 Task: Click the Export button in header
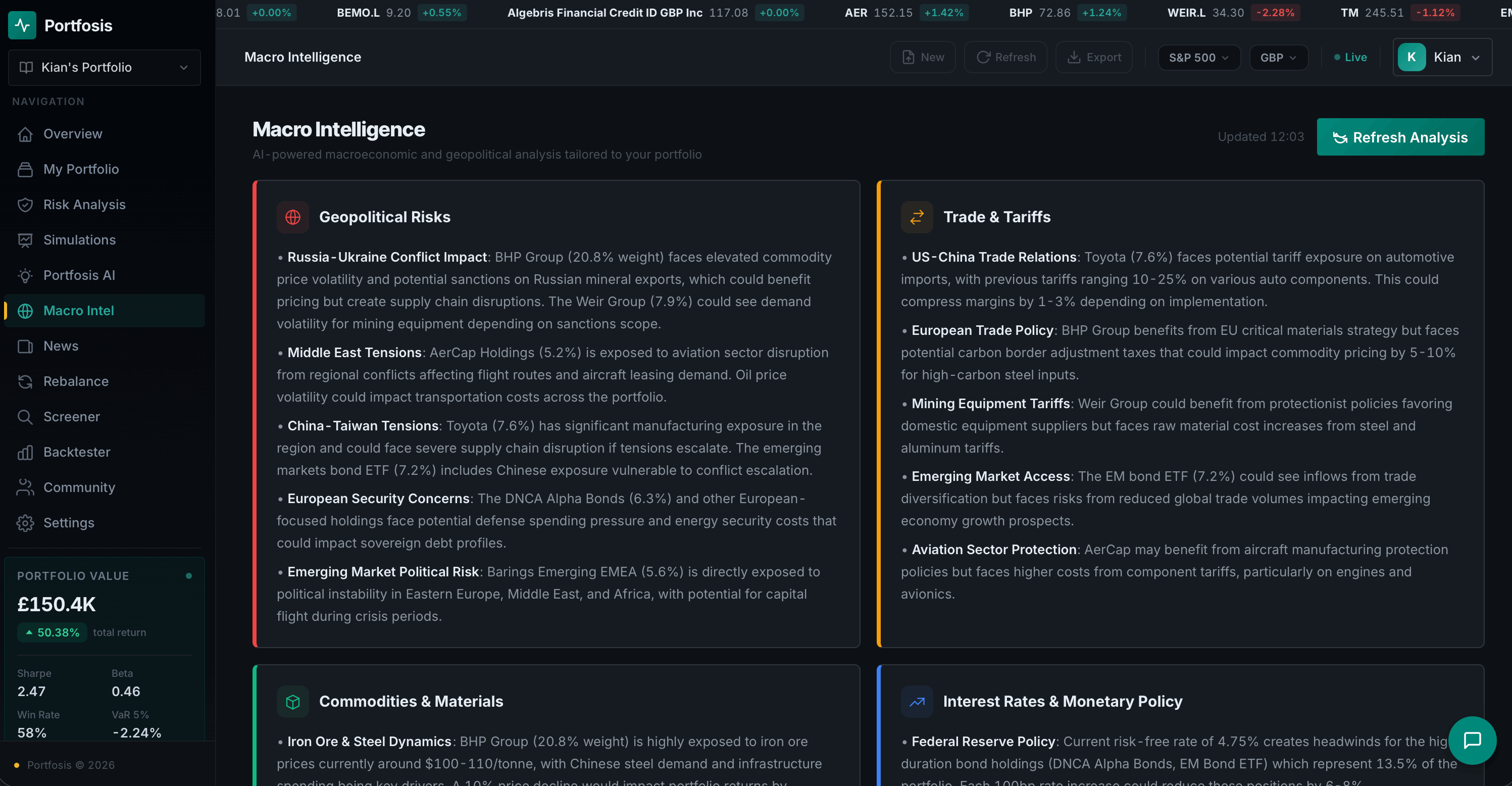pos(1093,57)
